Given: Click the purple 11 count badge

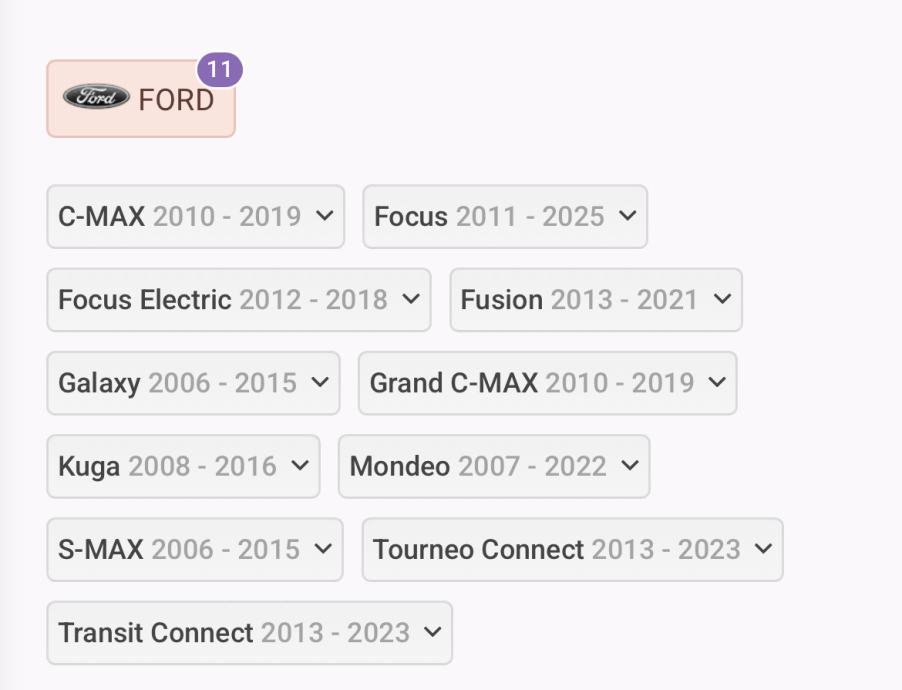Looking at the screenshot, I should [220, 70].
